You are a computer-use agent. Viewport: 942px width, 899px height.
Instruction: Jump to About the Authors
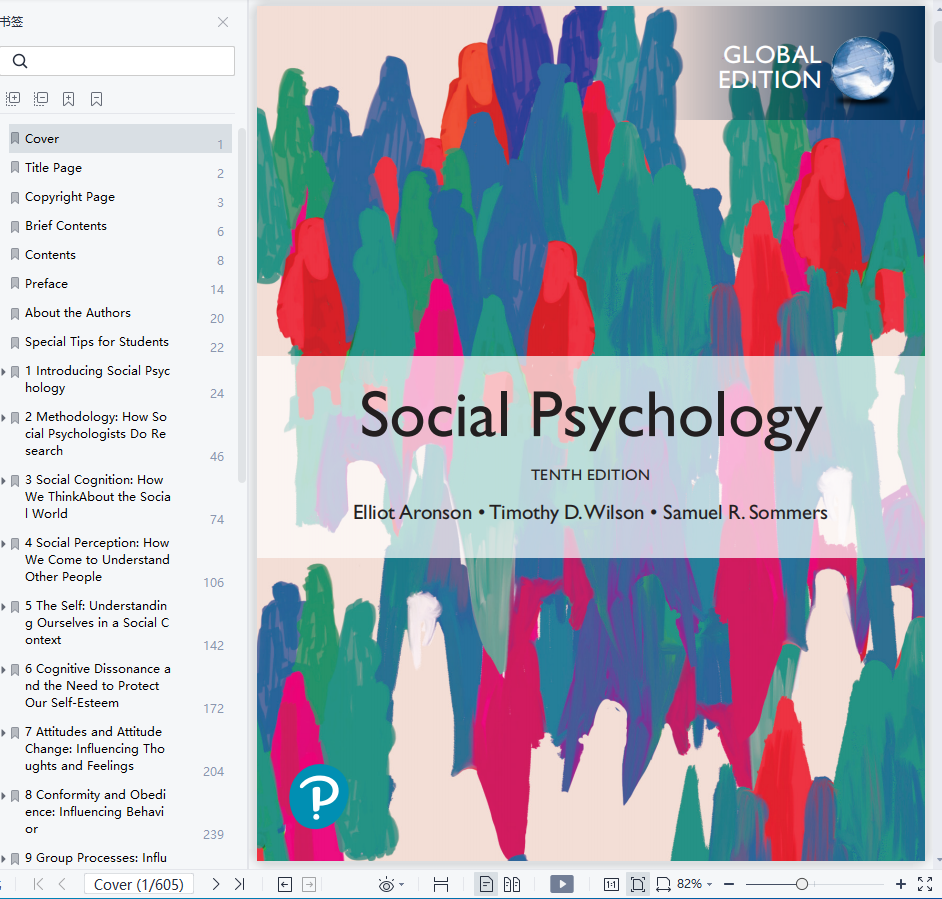click(120, 312)
